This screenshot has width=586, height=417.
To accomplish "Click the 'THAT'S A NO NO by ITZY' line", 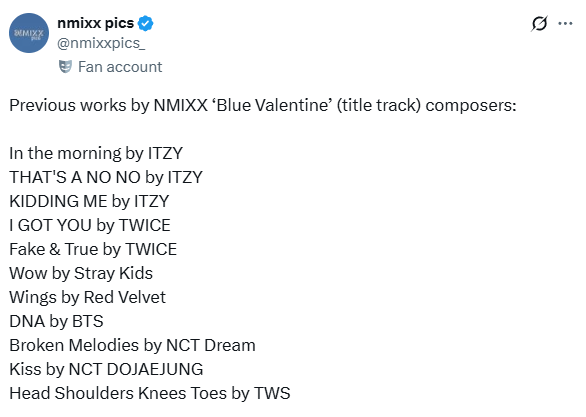I will tap(106, 177).
